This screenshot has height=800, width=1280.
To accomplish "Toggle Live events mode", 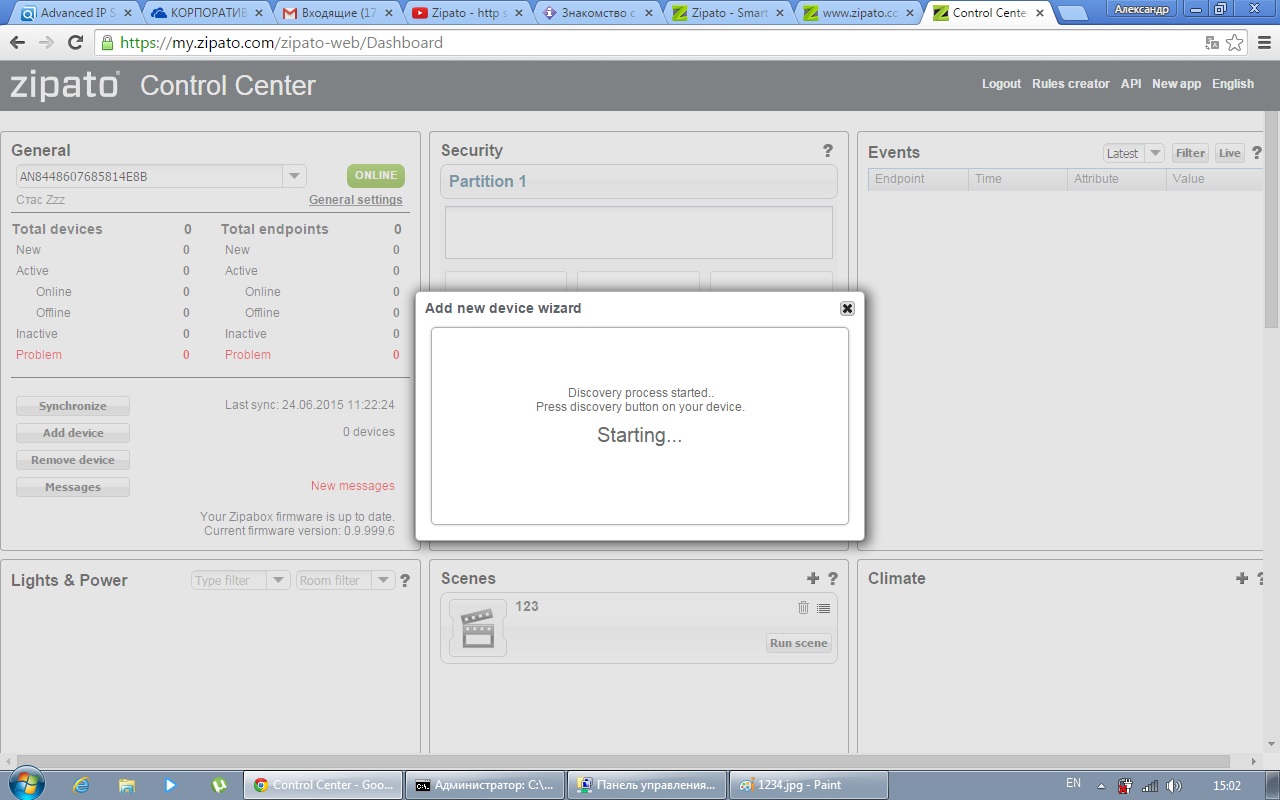I will pos(1229,153).
